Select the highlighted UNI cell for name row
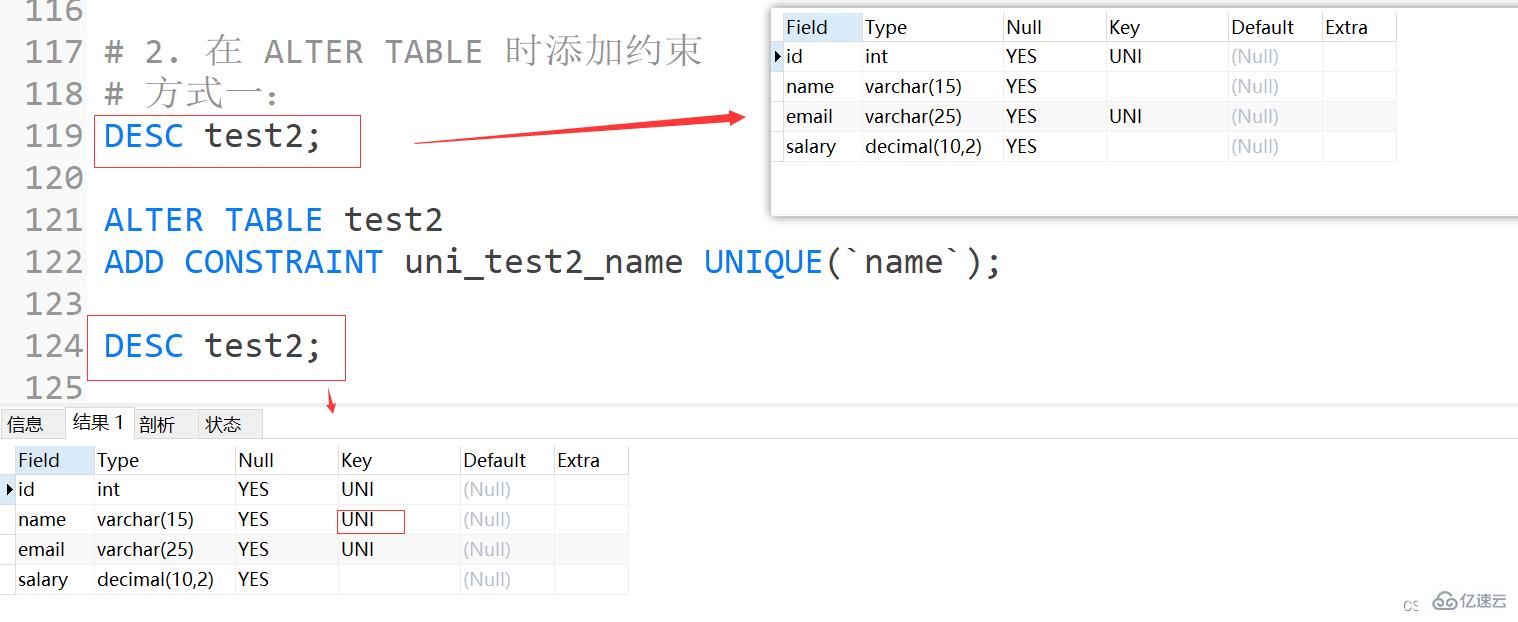Viewport: 1518px width, 622px height. point(371,519)
